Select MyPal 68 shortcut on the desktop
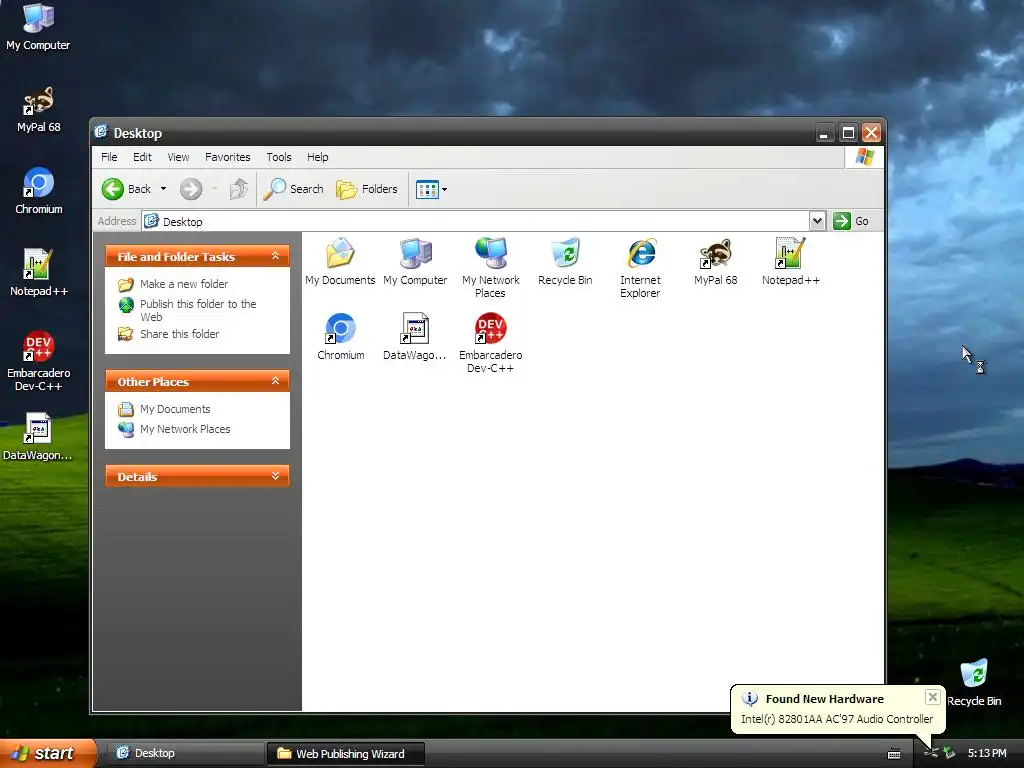The height and width of the screenshot is (768, 1024). pyautogui.click(x=39, y=109)
